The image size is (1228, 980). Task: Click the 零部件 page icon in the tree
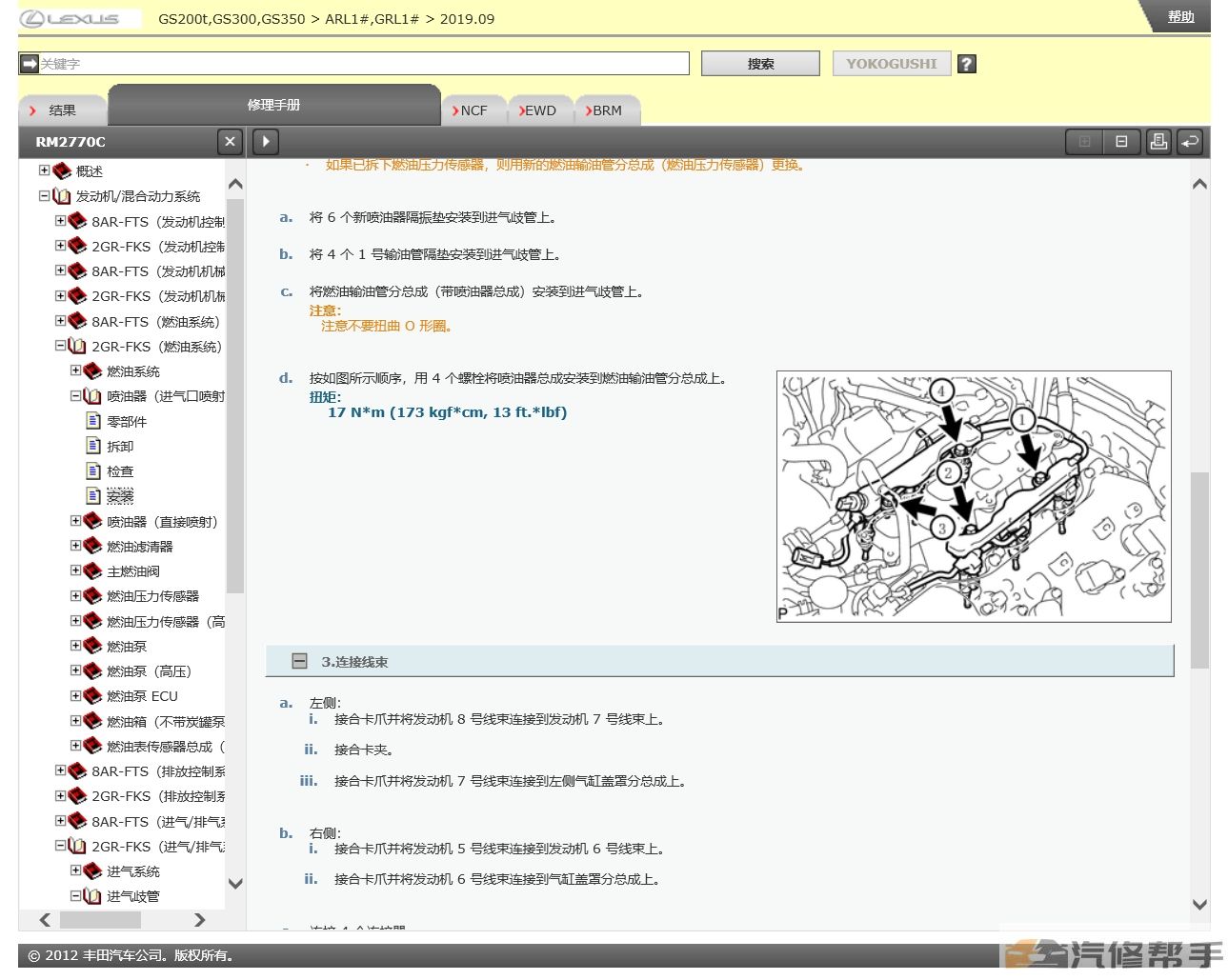click(94, 421)
